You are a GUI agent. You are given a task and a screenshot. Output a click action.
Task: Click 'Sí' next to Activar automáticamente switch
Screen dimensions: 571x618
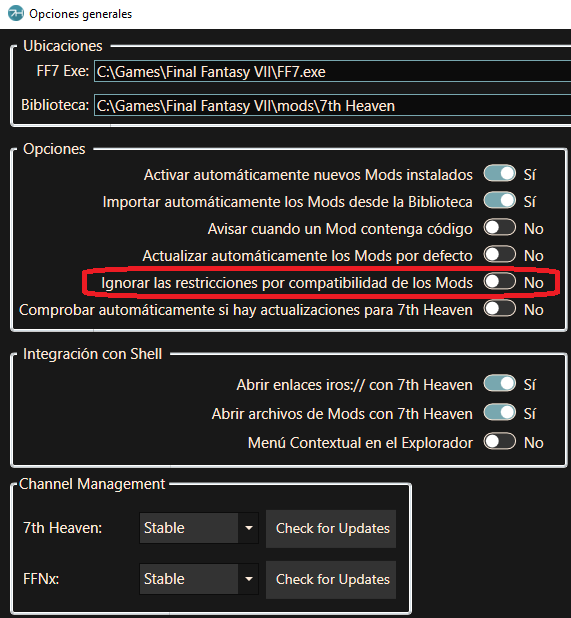click(530, 174)
